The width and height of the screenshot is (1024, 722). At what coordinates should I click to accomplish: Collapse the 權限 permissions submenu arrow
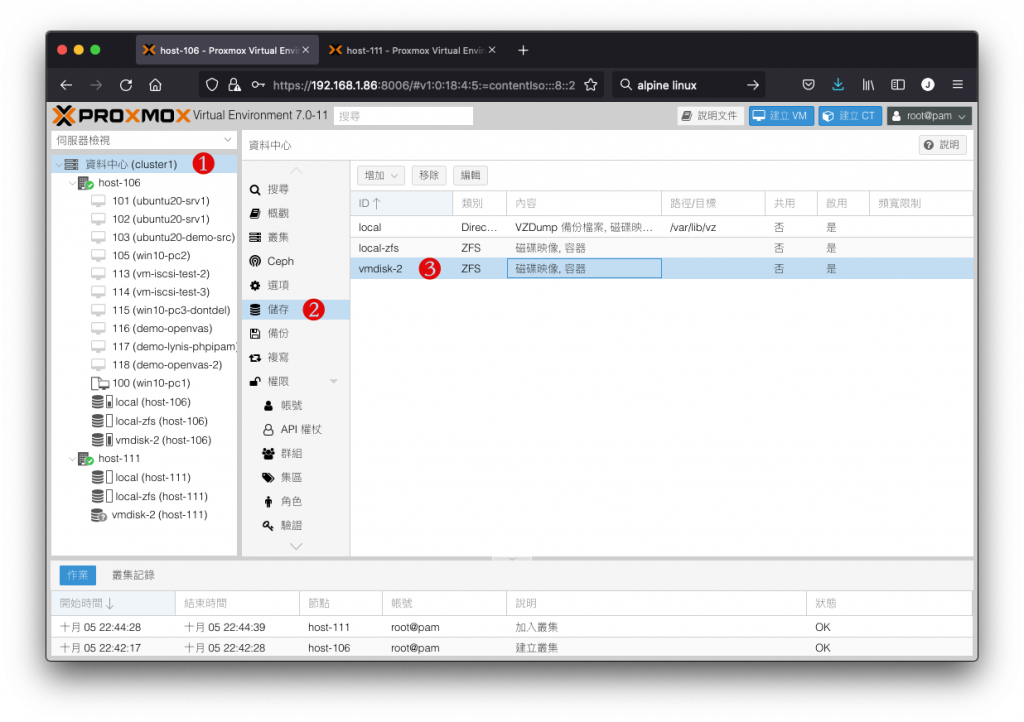pos(334,381)
